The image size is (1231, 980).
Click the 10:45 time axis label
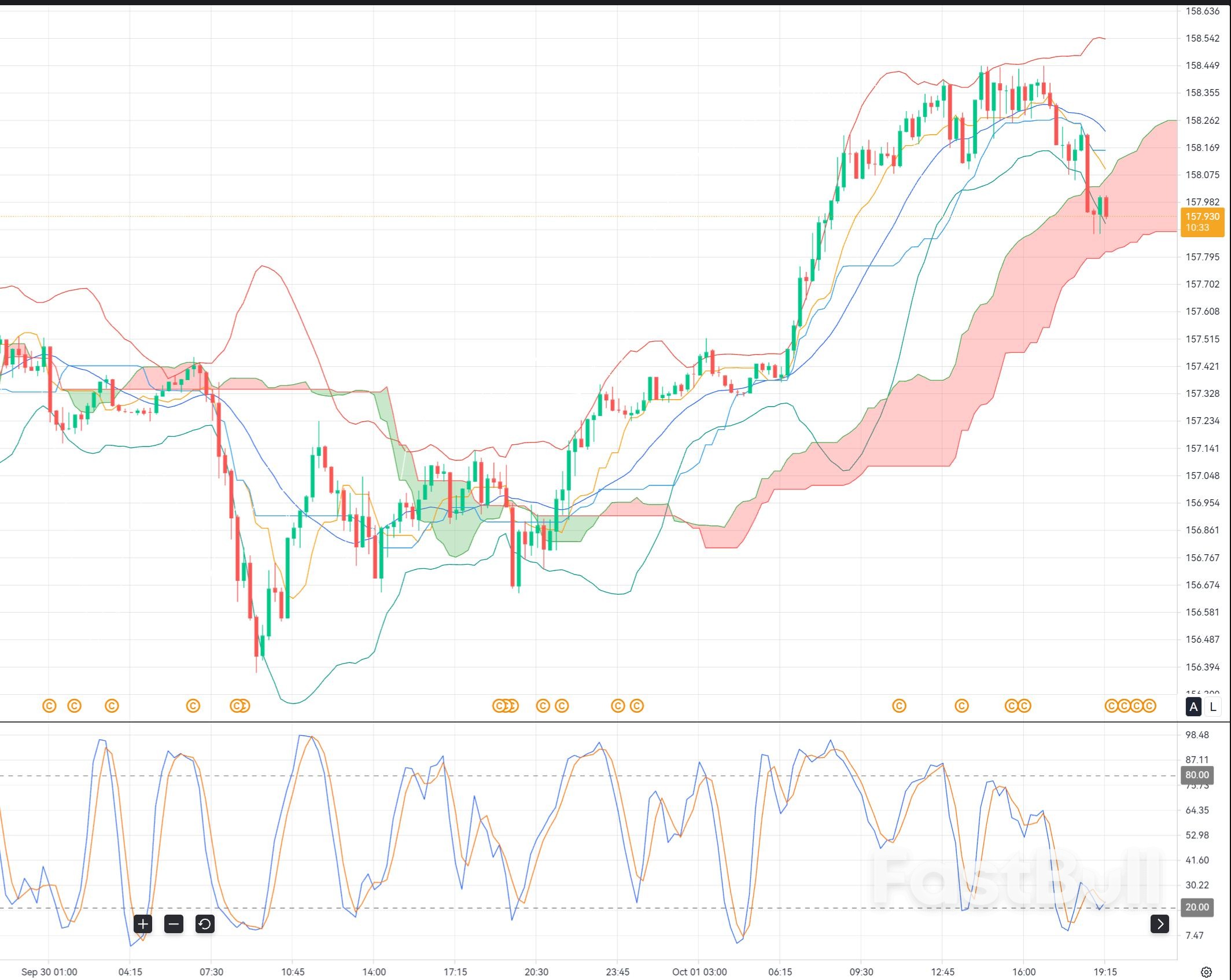293,972
